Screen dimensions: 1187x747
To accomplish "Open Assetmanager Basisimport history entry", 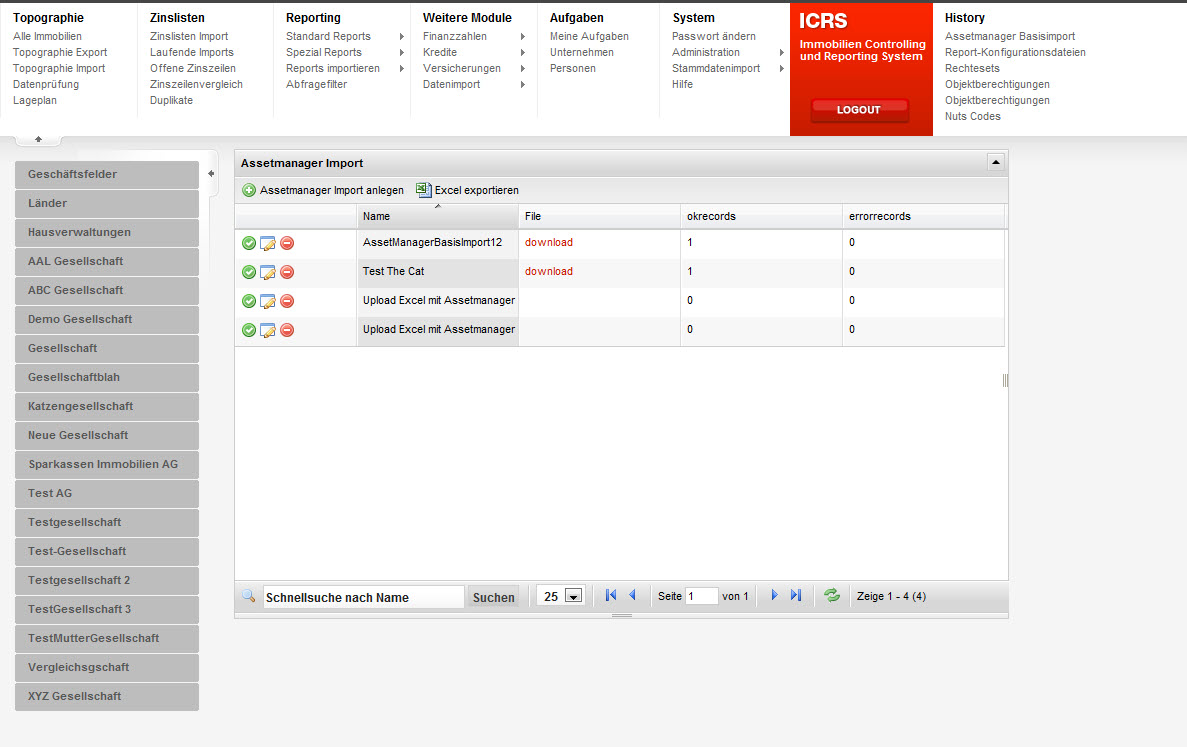I will click(x=1010, y=36).
